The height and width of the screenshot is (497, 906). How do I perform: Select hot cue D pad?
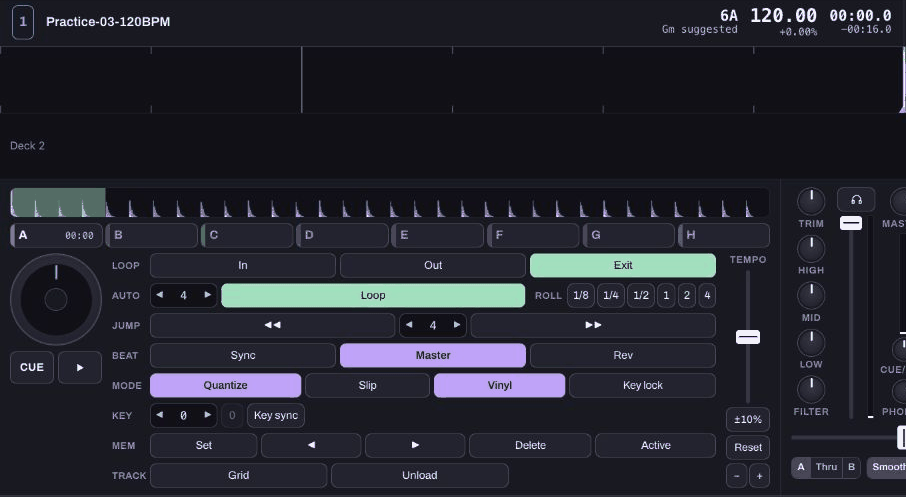point(343,235)
